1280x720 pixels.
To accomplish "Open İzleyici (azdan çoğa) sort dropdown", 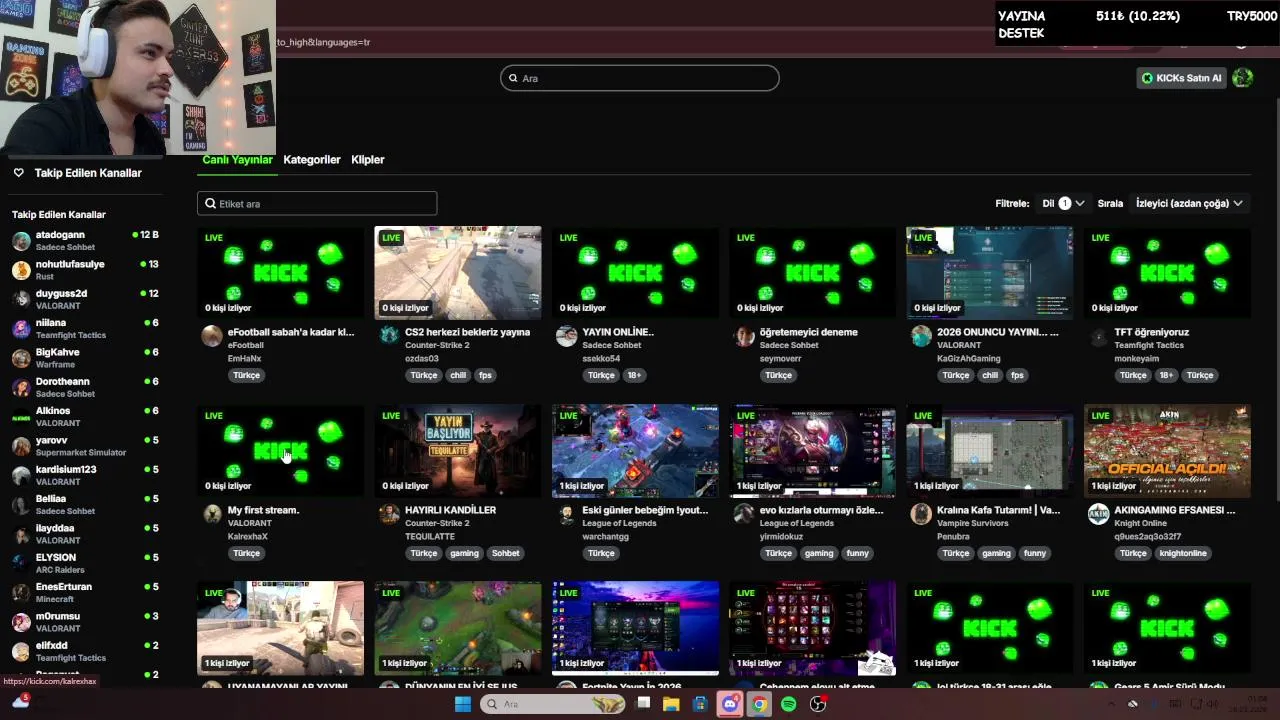I will click(1189, 203).
